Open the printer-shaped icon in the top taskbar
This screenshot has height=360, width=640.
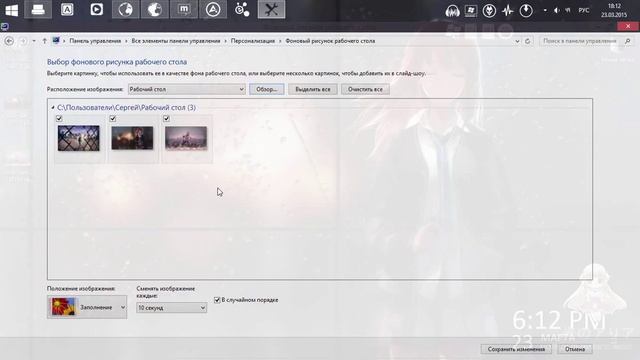[38, 9]
